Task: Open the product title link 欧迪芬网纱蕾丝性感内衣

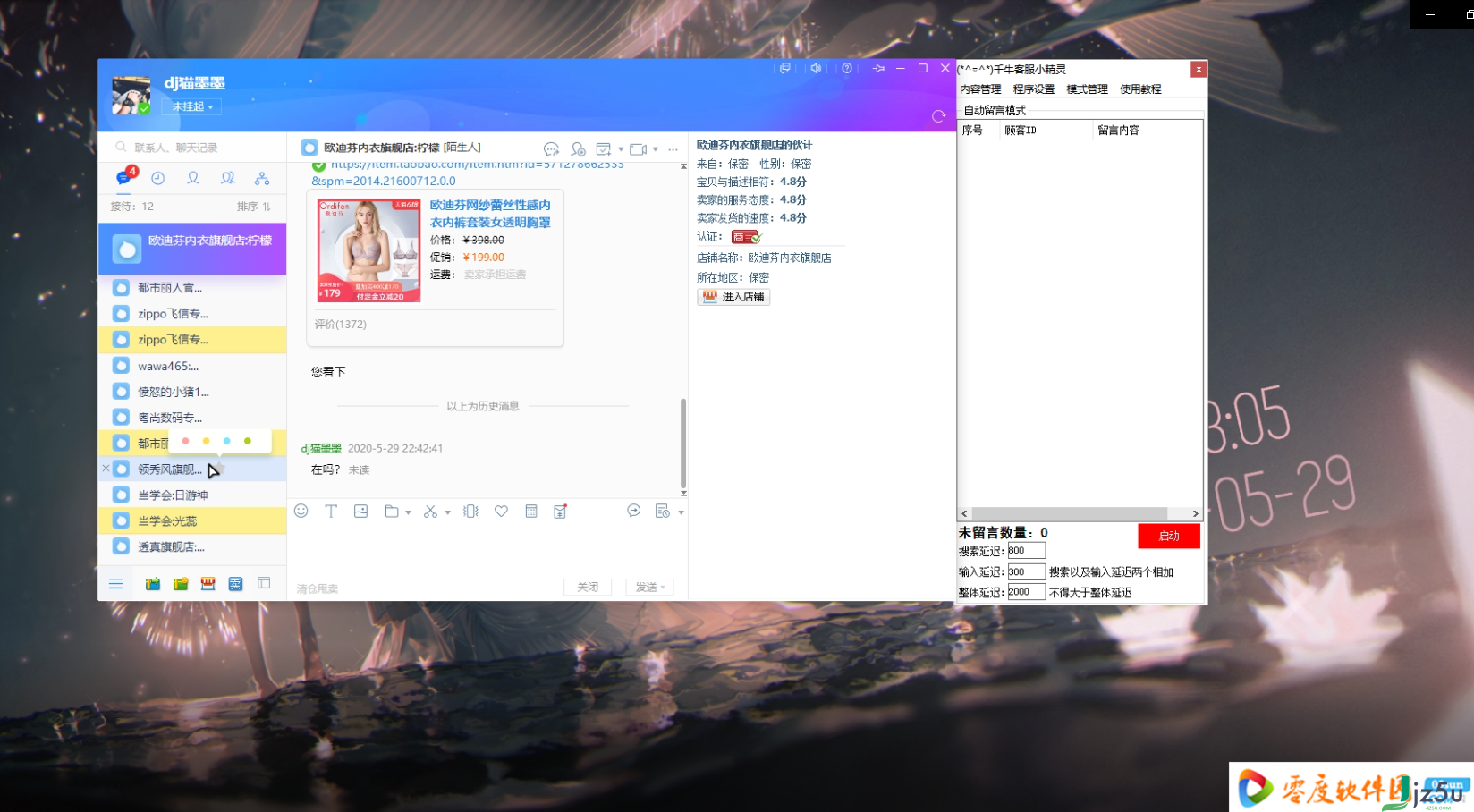Action: point(490,214)
